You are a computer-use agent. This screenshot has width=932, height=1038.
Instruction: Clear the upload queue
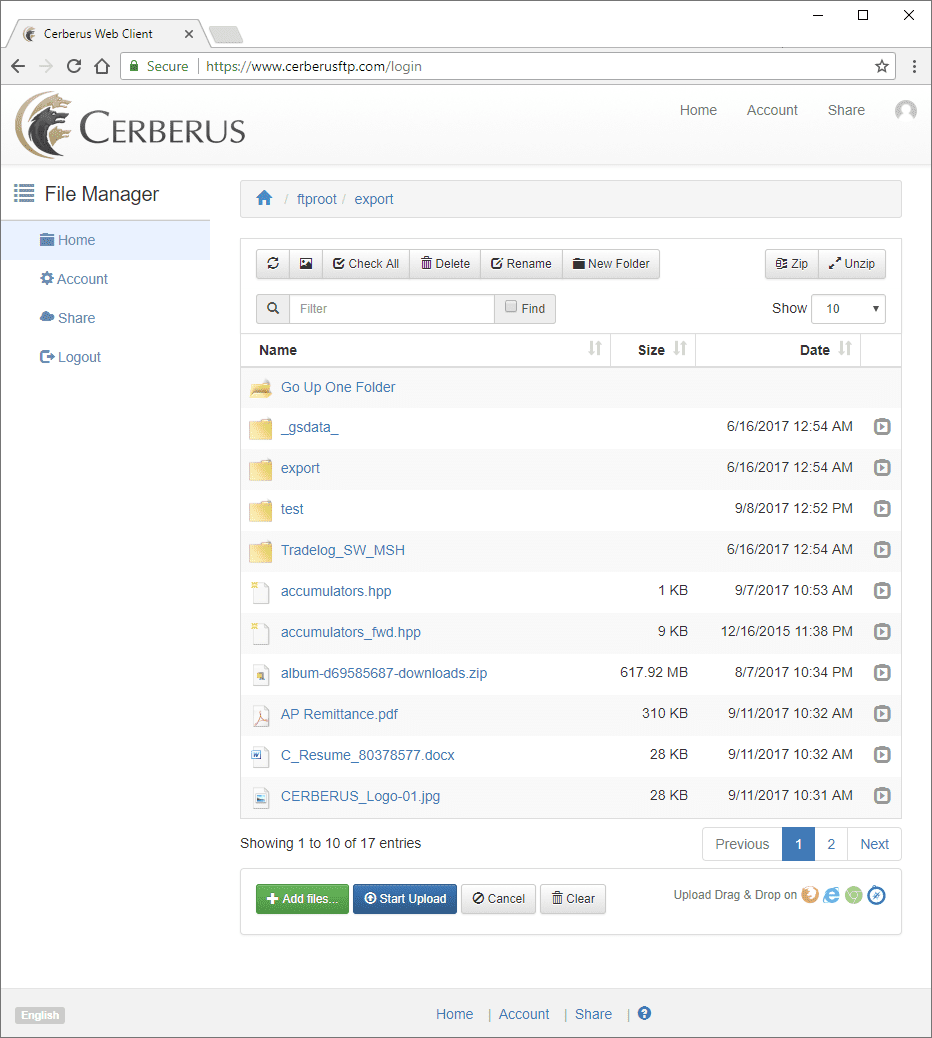(x=573, y=899)
